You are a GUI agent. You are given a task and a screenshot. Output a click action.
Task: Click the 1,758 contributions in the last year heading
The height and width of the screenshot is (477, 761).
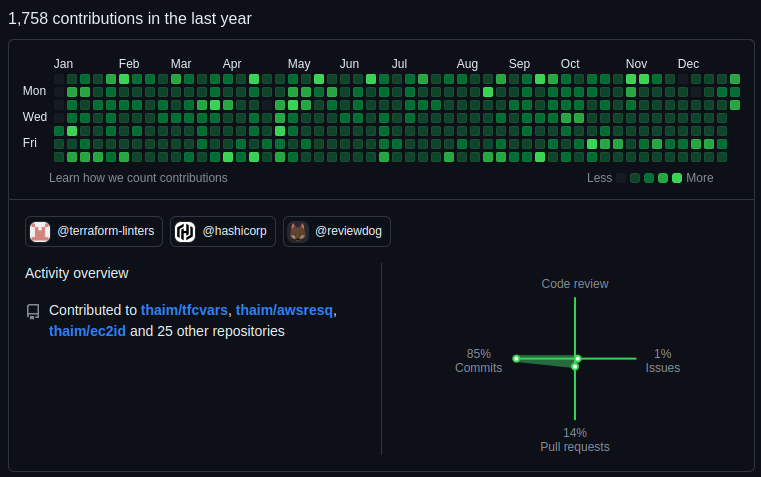130,18
